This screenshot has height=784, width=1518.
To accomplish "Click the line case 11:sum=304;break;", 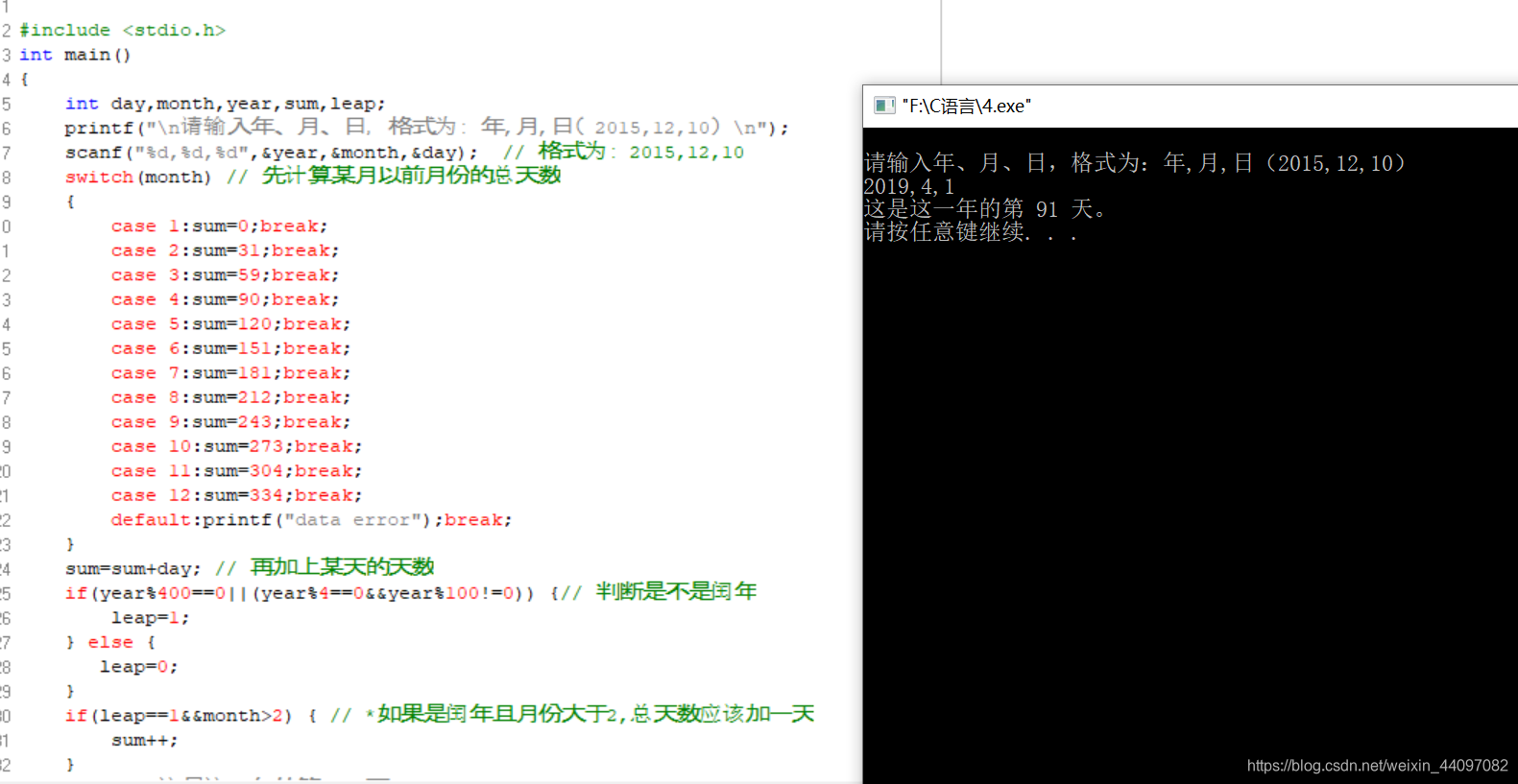I will tap(236, 471).
